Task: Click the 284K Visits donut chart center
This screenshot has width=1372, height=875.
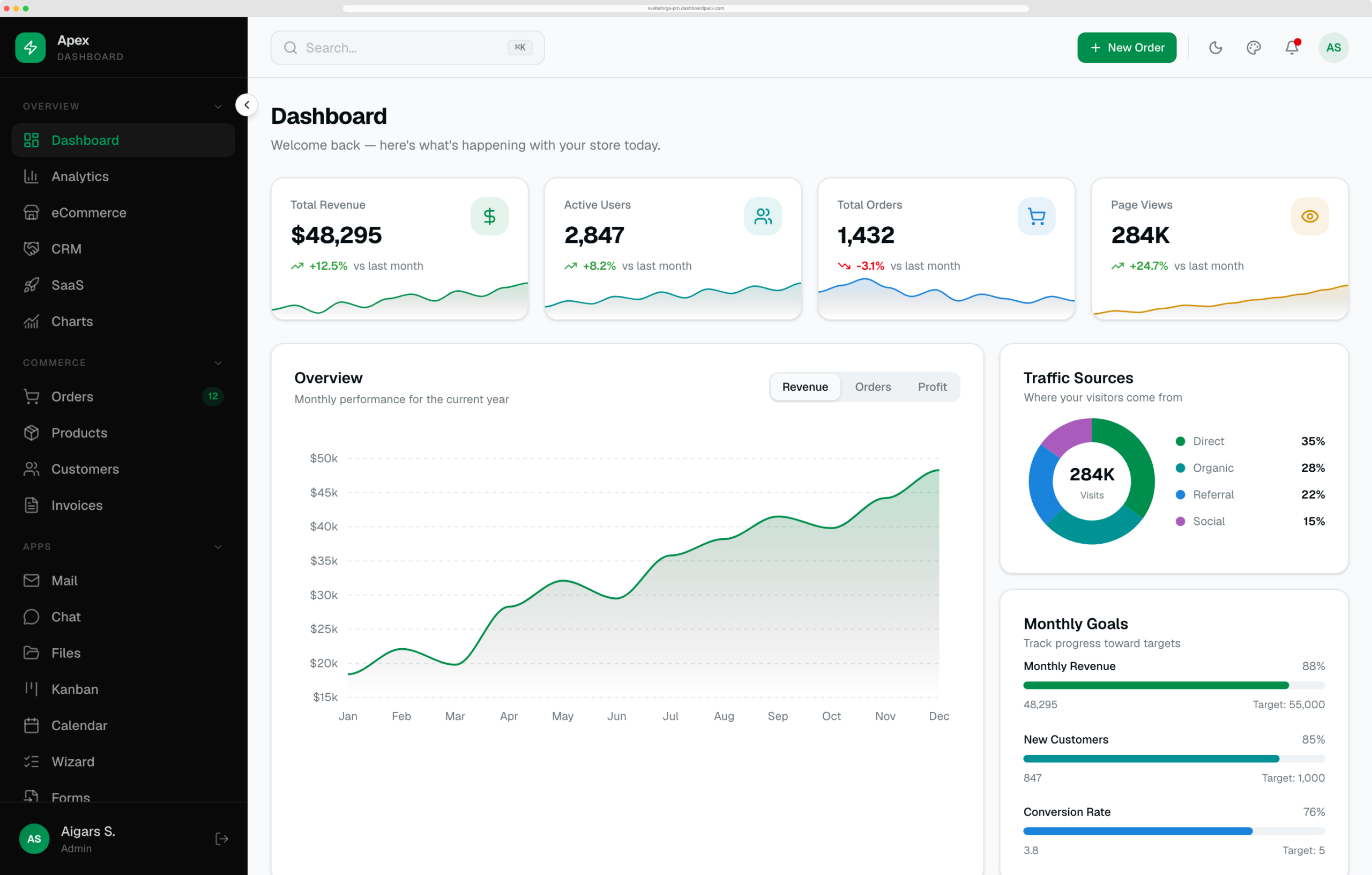Action: point(1091,481)
